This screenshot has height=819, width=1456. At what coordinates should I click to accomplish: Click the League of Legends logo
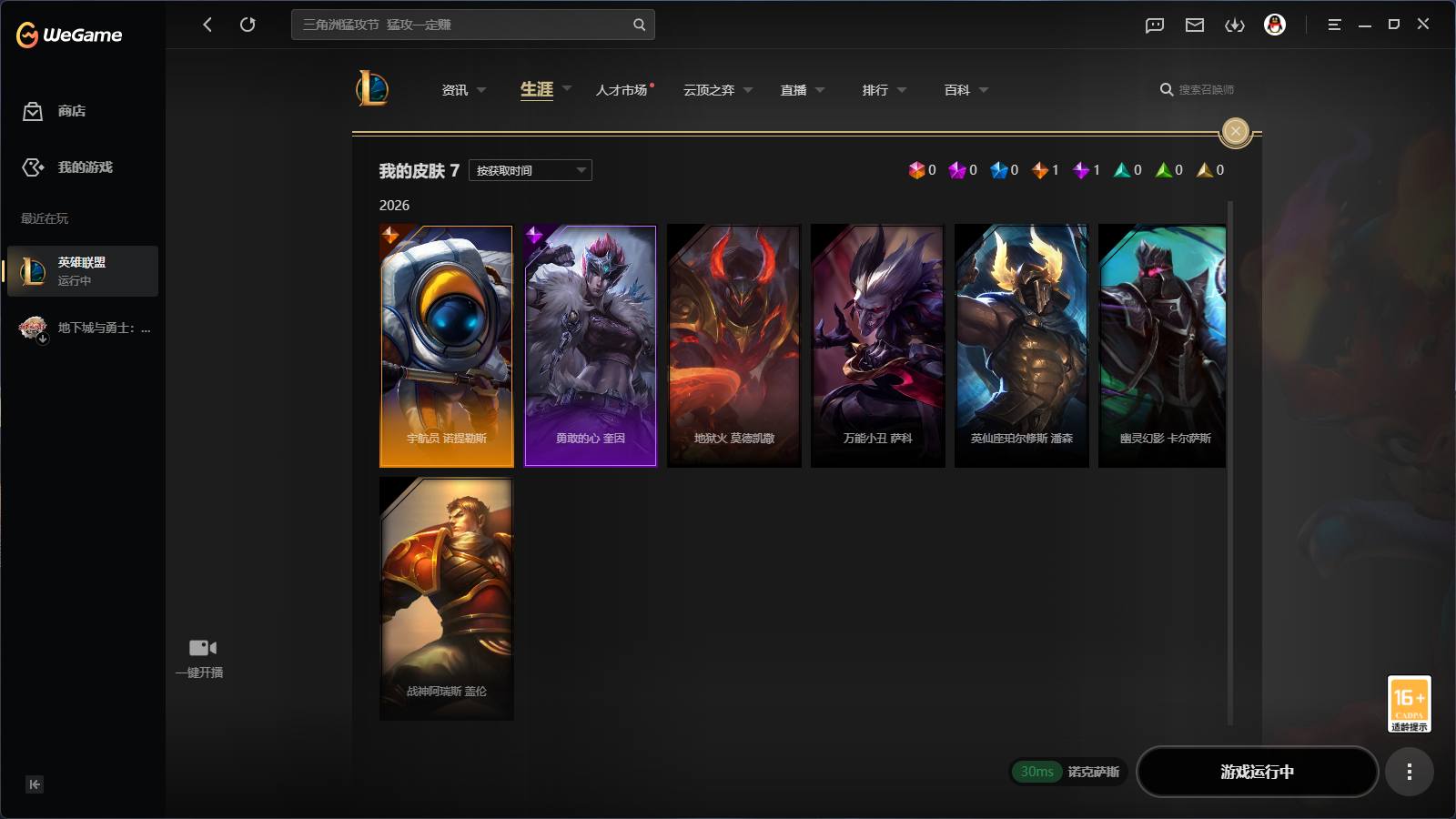pos(372,89)
